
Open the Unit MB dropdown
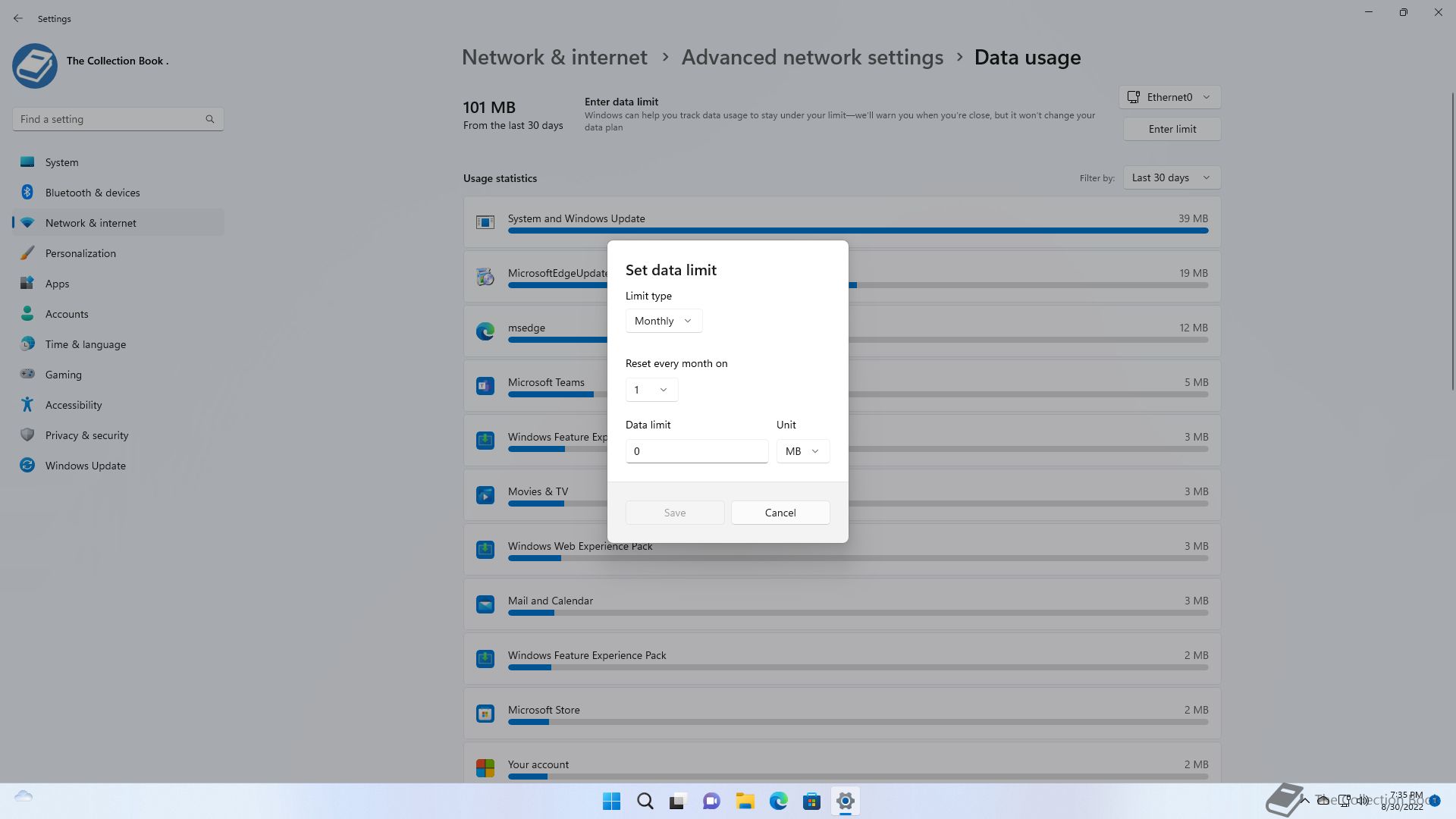[803, 451]
